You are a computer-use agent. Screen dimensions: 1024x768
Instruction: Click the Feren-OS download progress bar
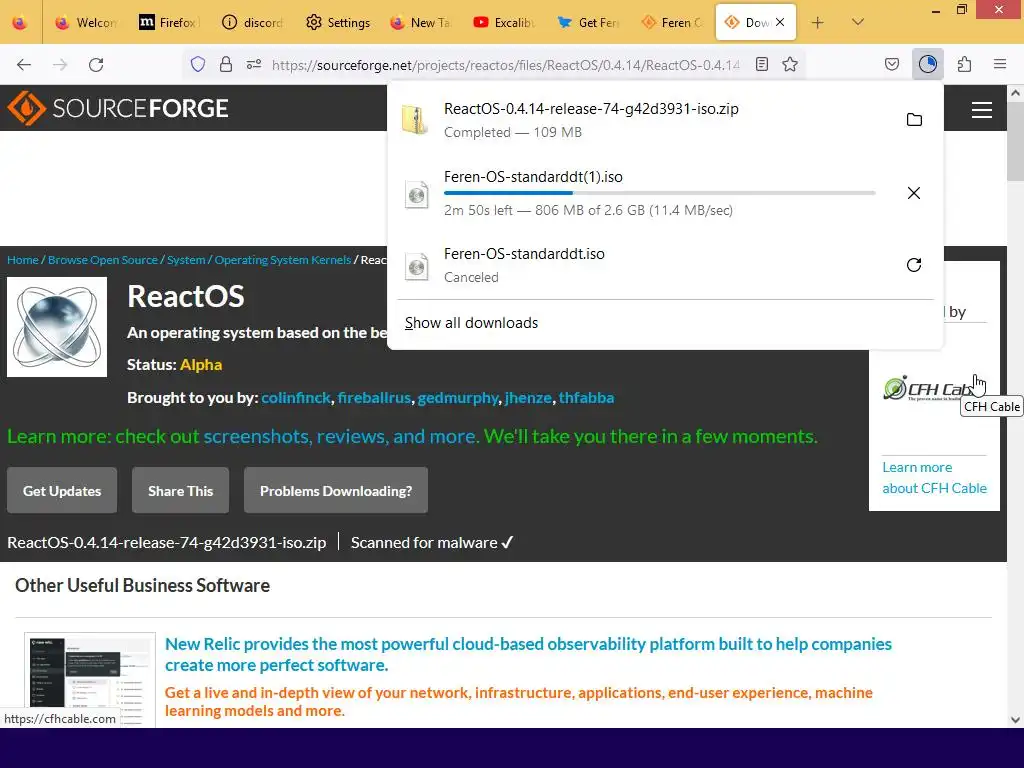(x=660, y=193)
